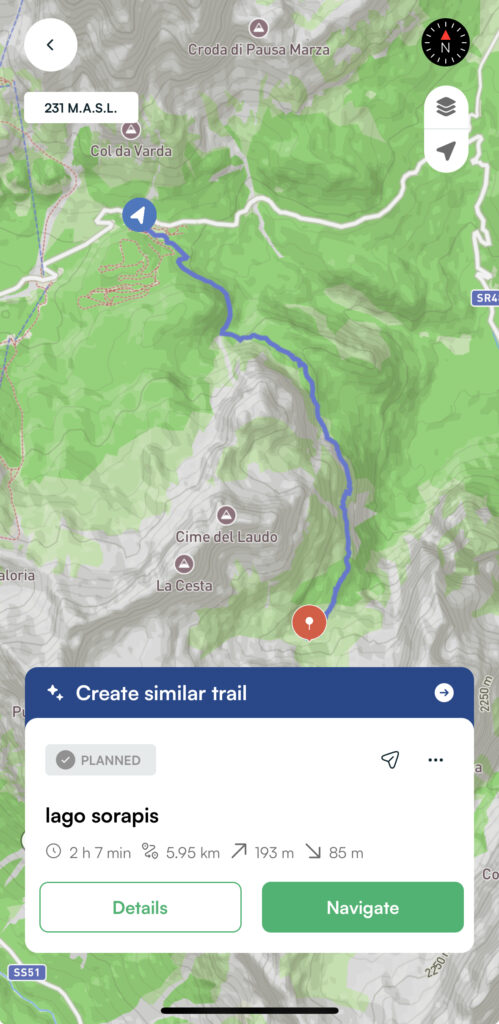Tap the SS51 road label

28,972
